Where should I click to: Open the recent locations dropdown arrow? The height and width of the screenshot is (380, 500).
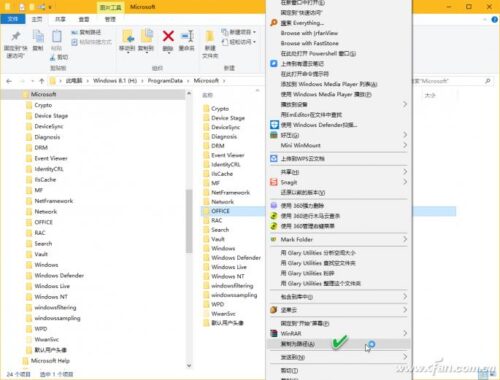[x=32, y=81]
